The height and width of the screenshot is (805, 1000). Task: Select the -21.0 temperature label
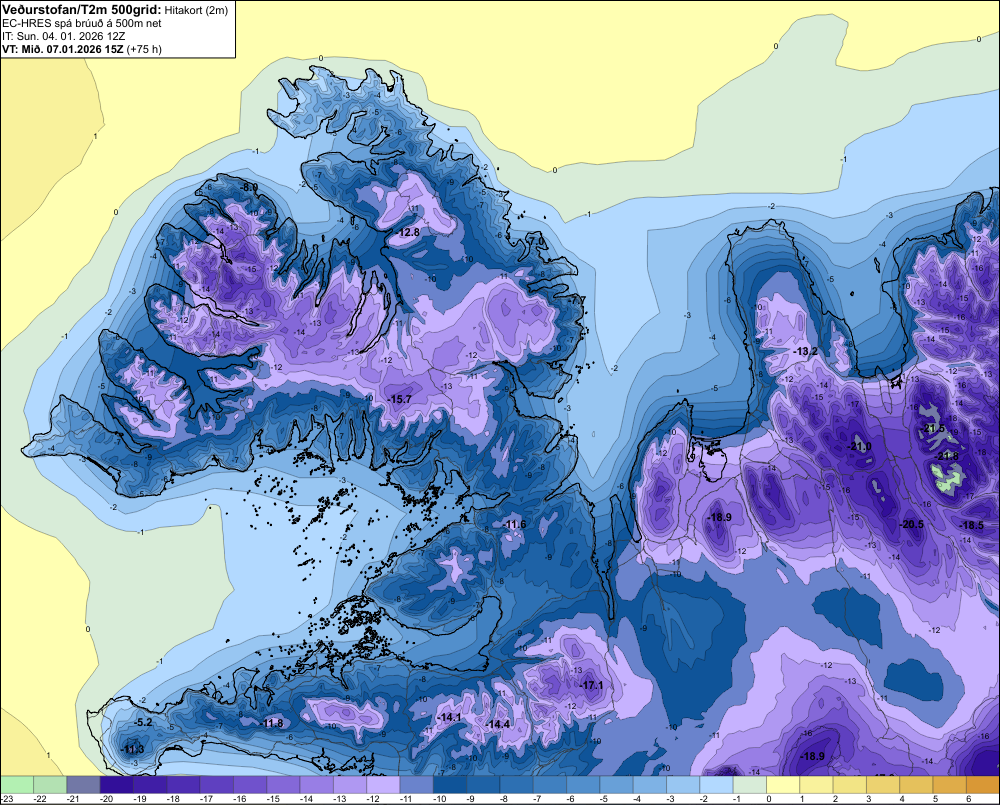coord(858,446)
